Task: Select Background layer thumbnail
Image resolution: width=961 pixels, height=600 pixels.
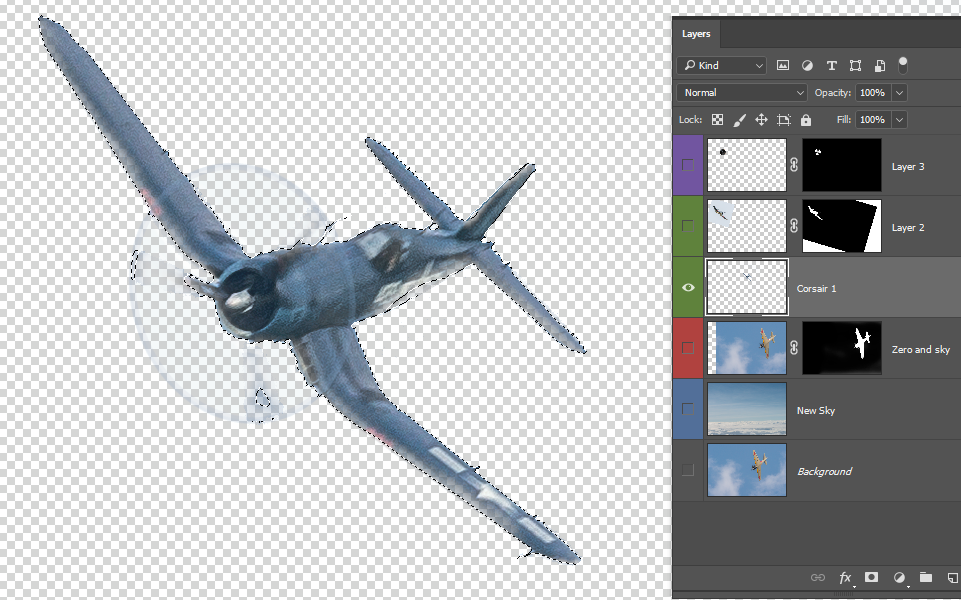Action: tap(746, 469)
